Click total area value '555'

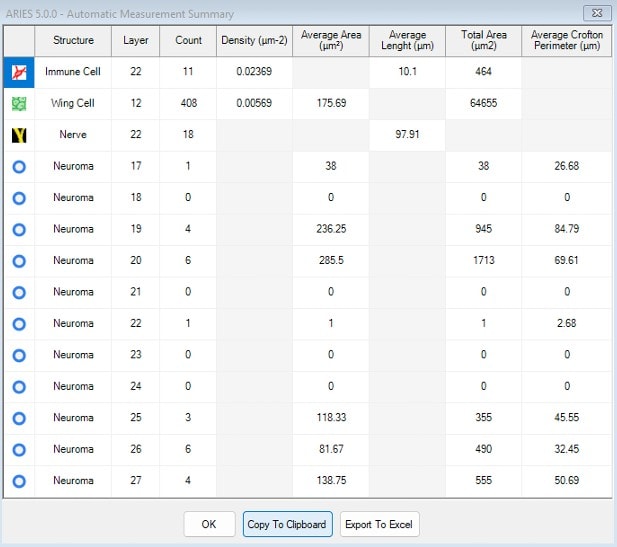coord(484,480)
